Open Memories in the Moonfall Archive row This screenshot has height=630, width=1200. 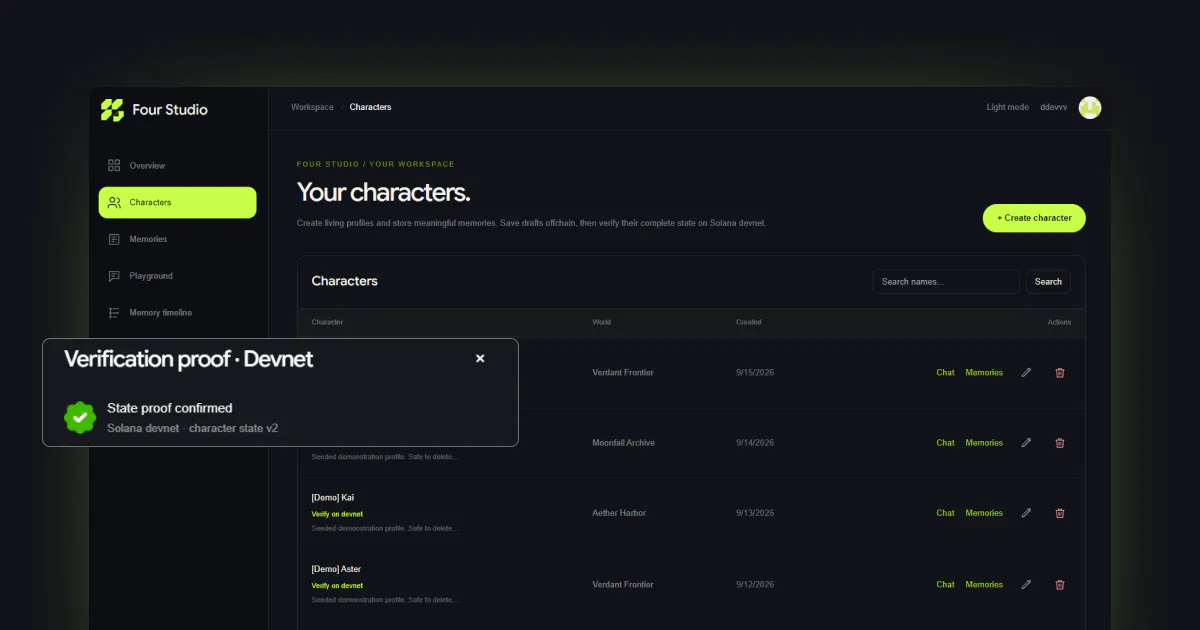click(984, 443)
